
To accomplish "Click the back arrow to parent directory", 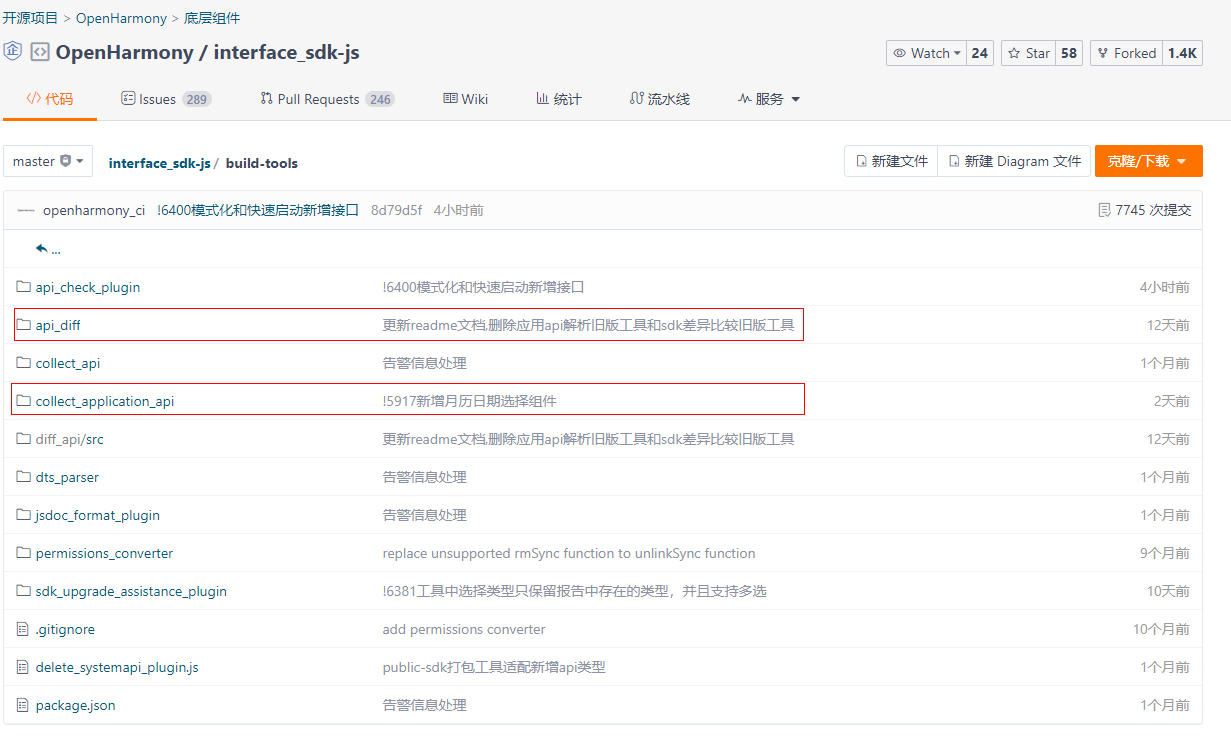I will coord(42,249).
